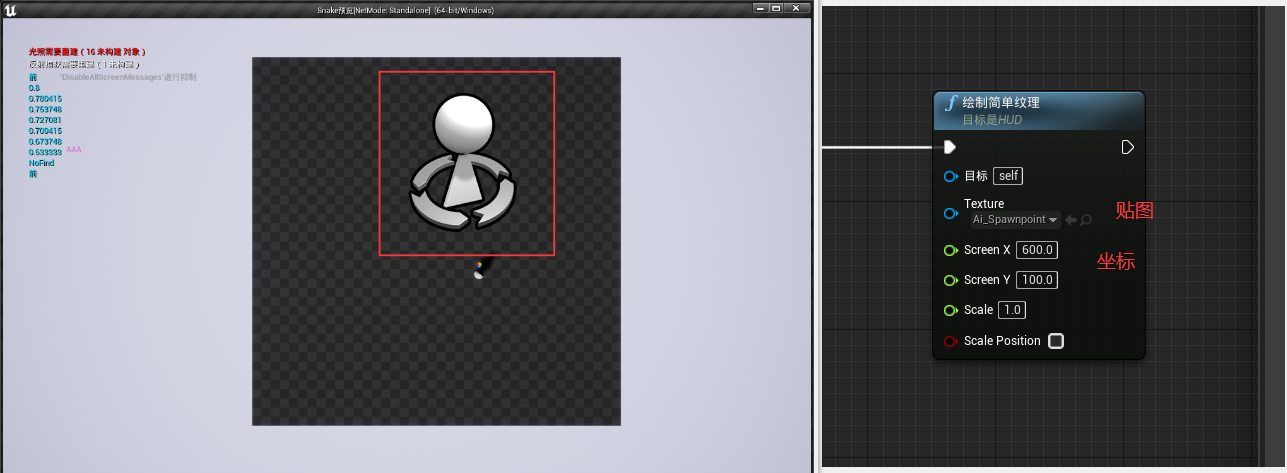Open the Ai_Spawnpoint texture dropdown
The image size is (1287, 473).
(1015, 219)
